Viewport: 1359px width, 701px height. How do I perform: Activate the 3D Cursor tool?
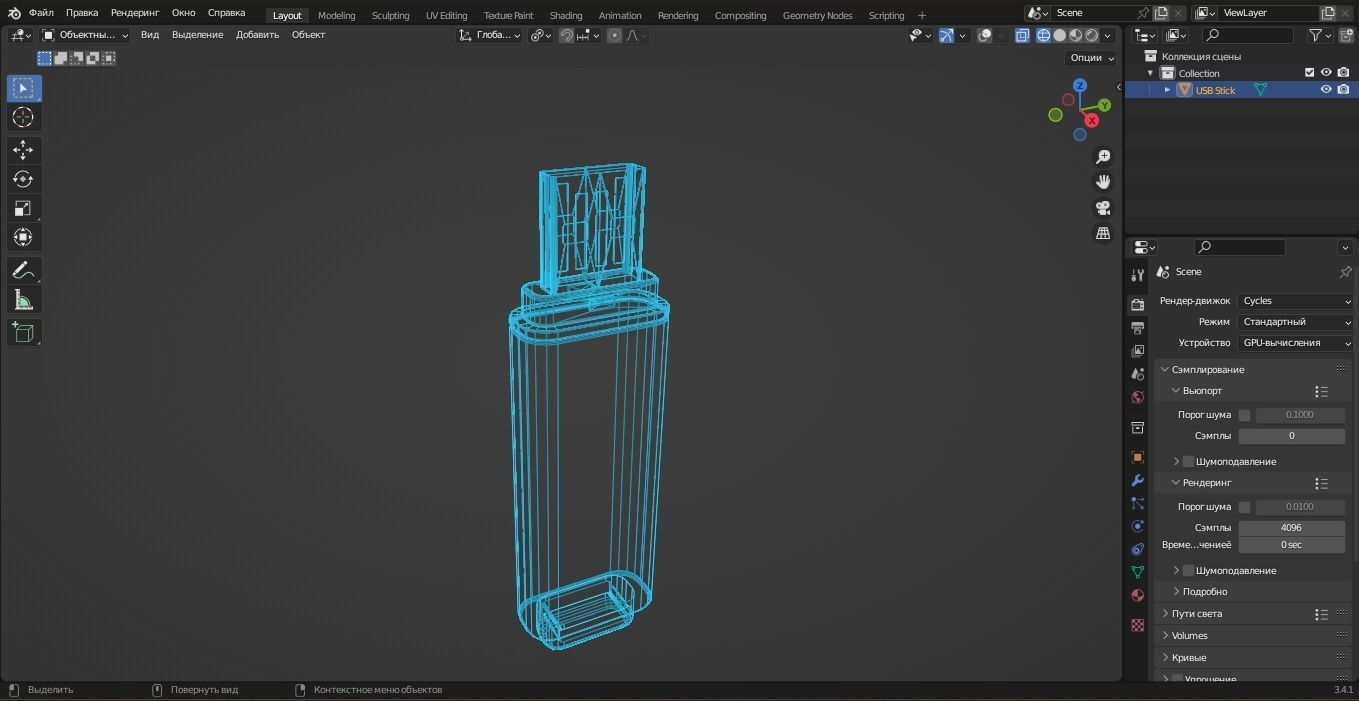pos(23,118)
